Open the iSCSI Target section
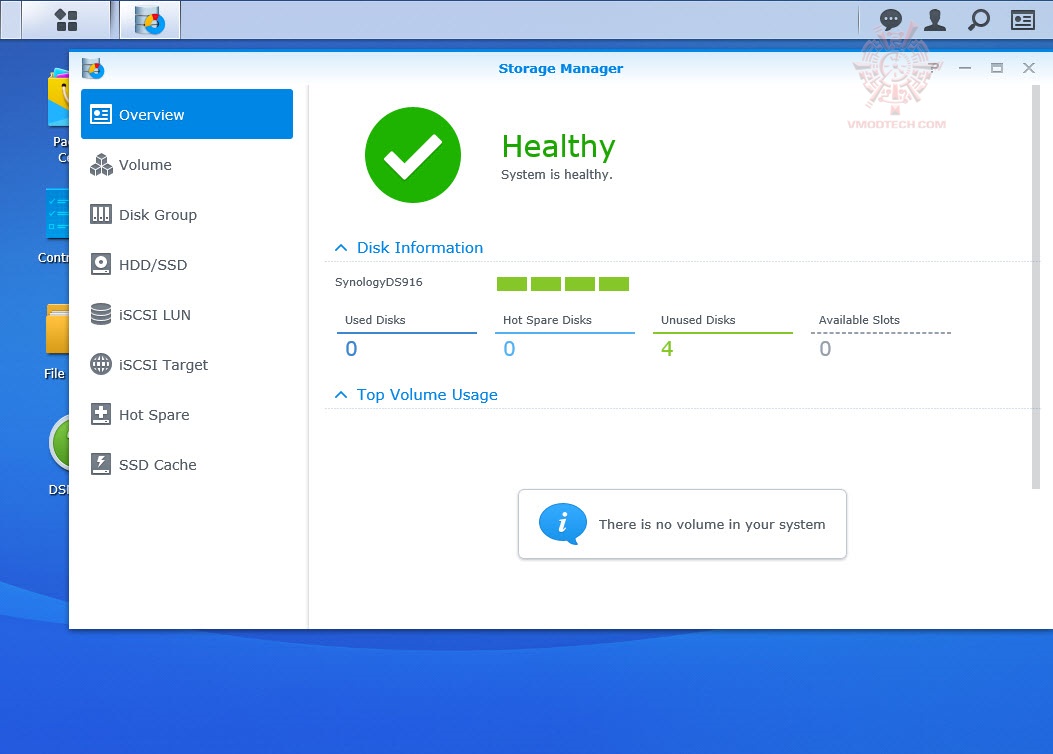This screenshot has width=1053, height=754. point(187,365)
